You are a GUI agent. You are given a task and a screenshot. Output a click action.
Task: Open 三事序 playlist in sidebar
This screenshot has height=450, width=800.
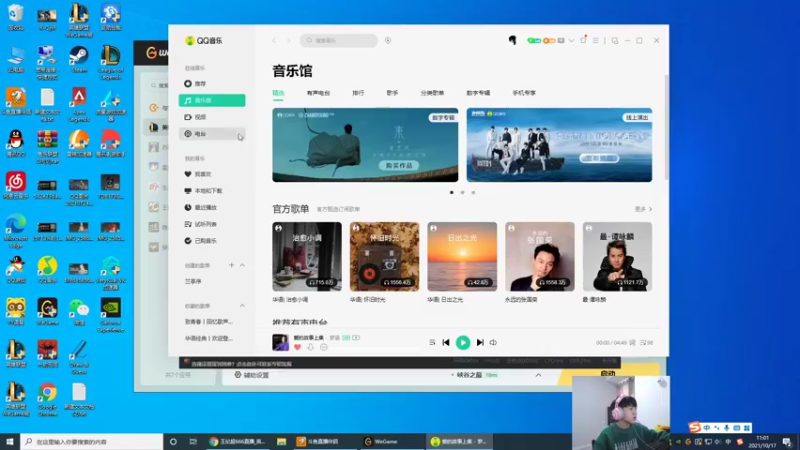coord(193,282)
